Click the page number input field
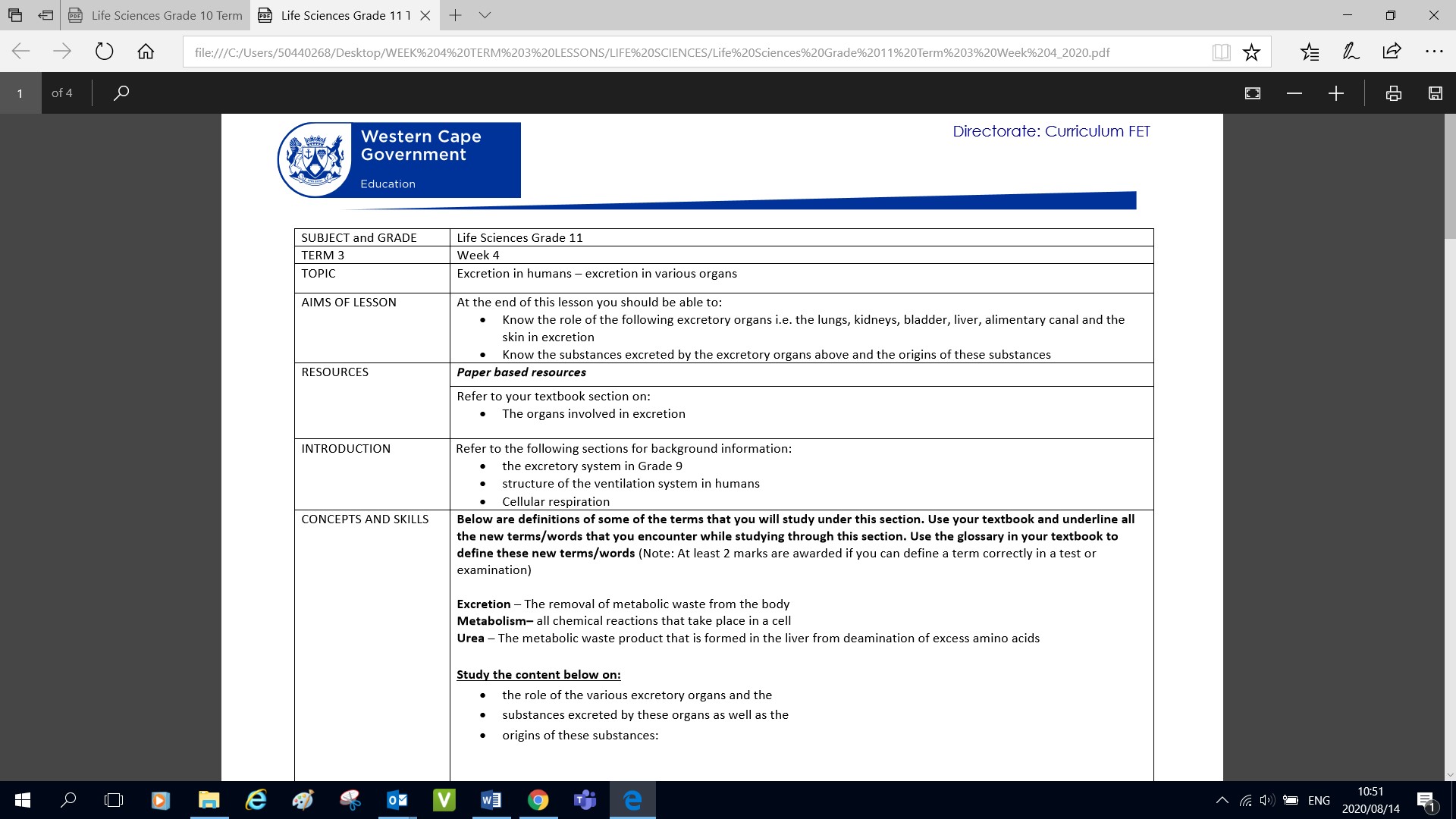This screenshot has width=1456, height=819. (20, 92)
